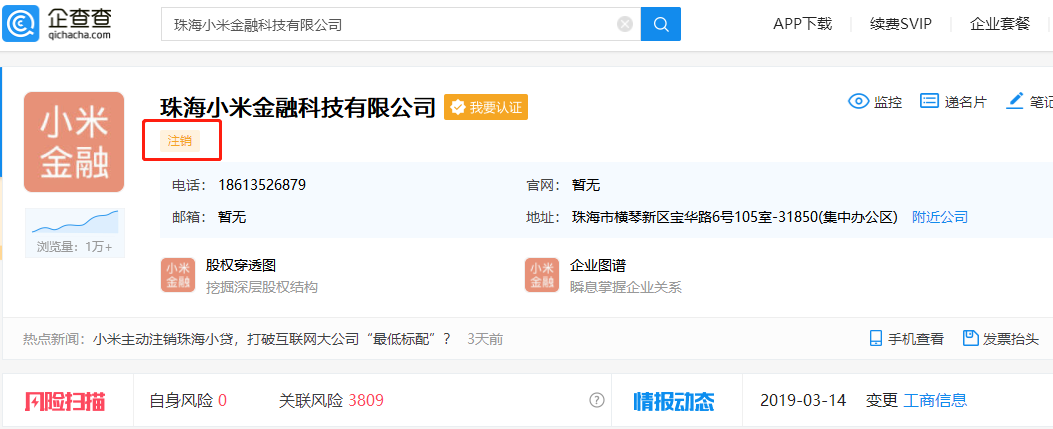Open the 附近公司 link
1053x429 pixels.
(940, 217)
